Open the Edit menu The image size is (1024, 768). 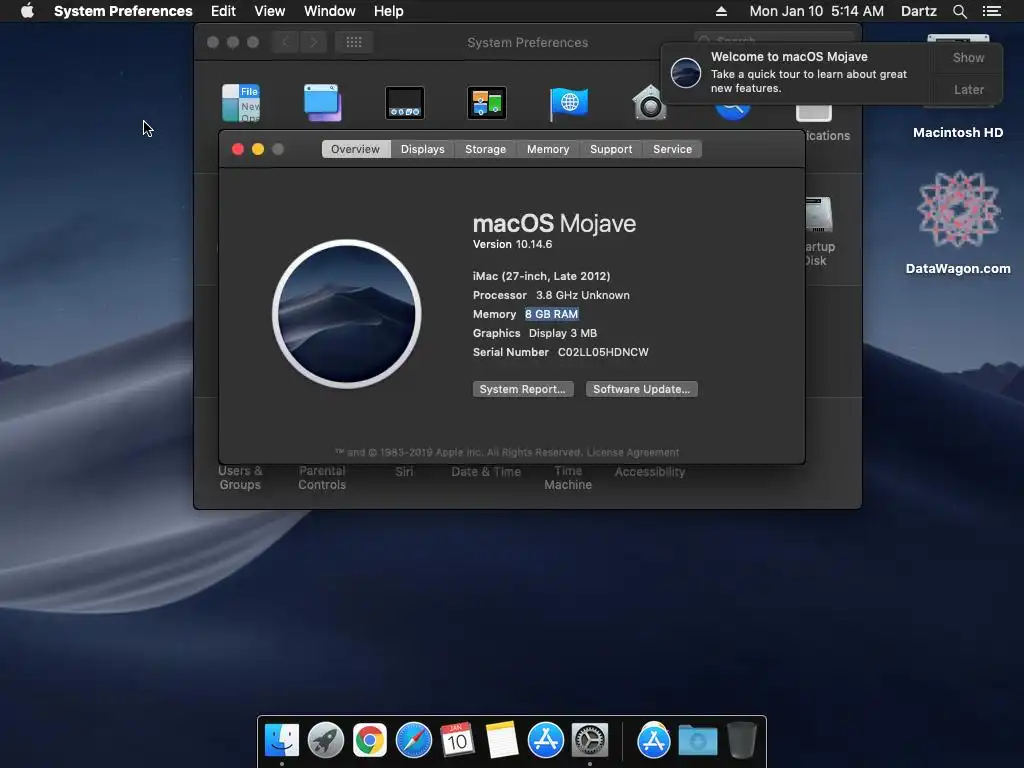pyautogui.click(x=223, y=11)
